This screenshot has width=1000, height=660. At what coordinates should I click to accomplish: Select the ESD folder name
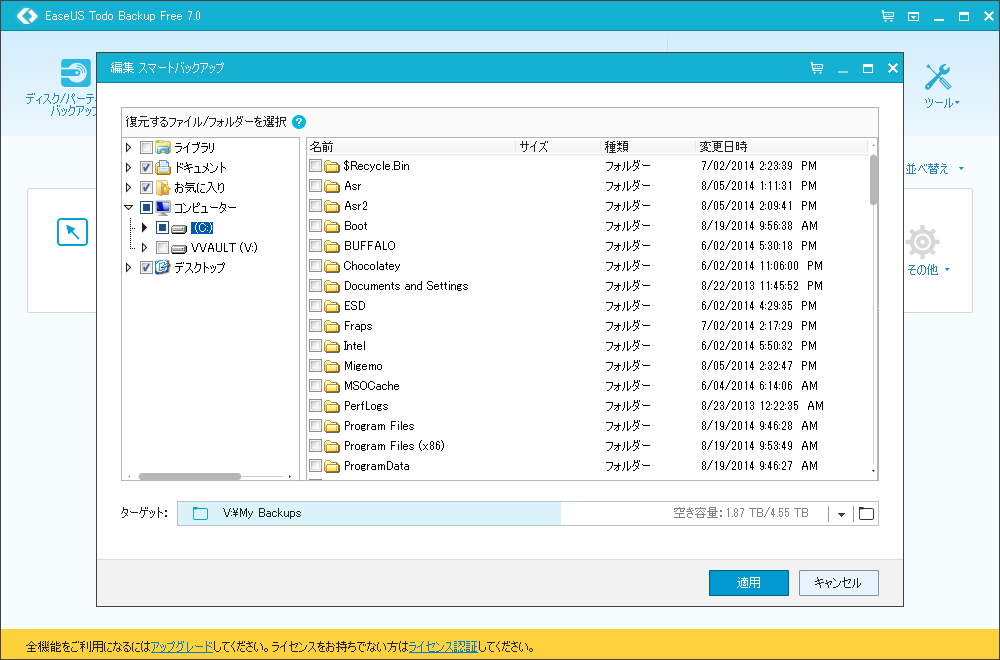coord(355,306)
